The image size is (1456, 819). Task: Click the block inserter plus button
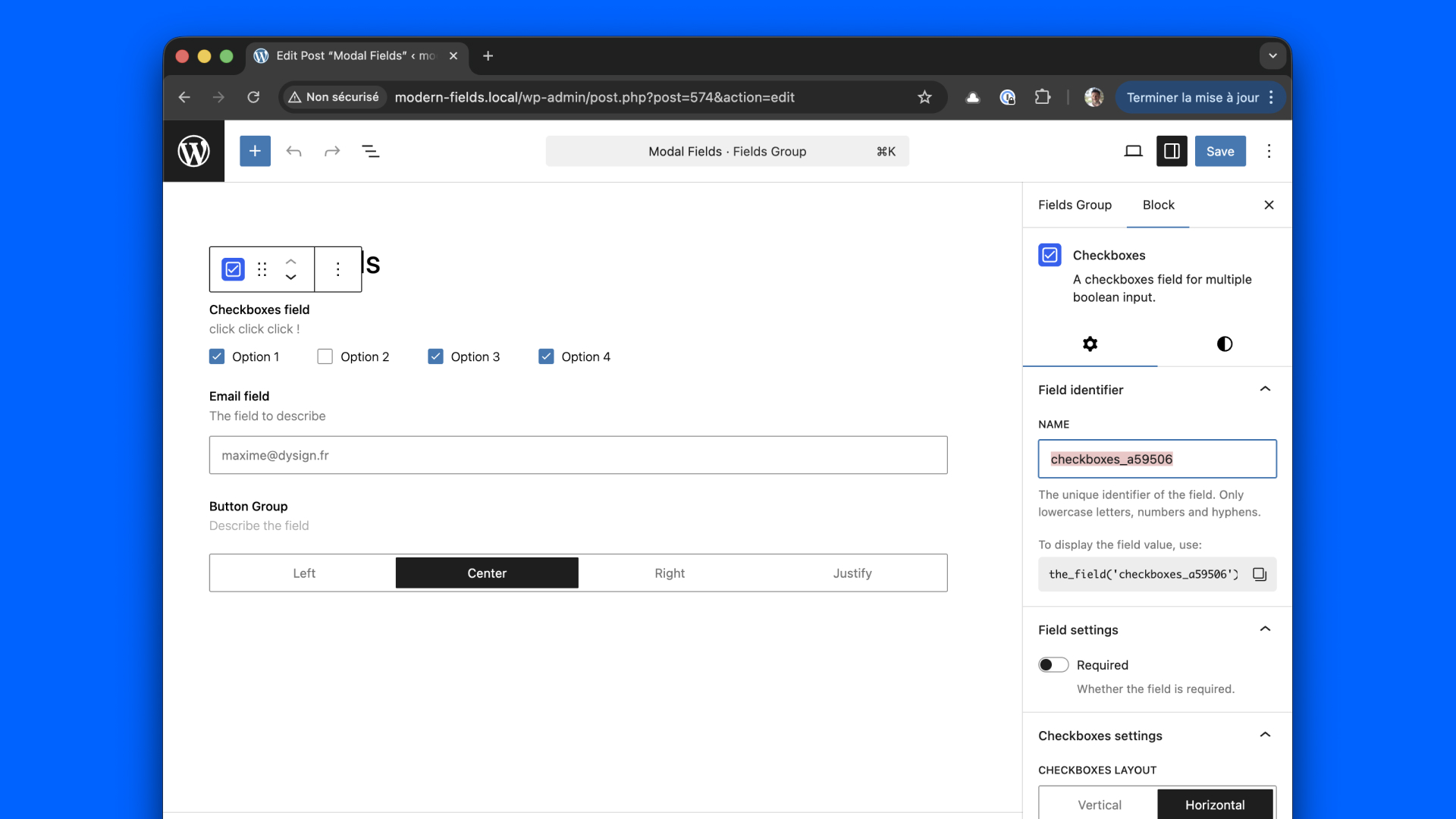(x=255, y=151)
